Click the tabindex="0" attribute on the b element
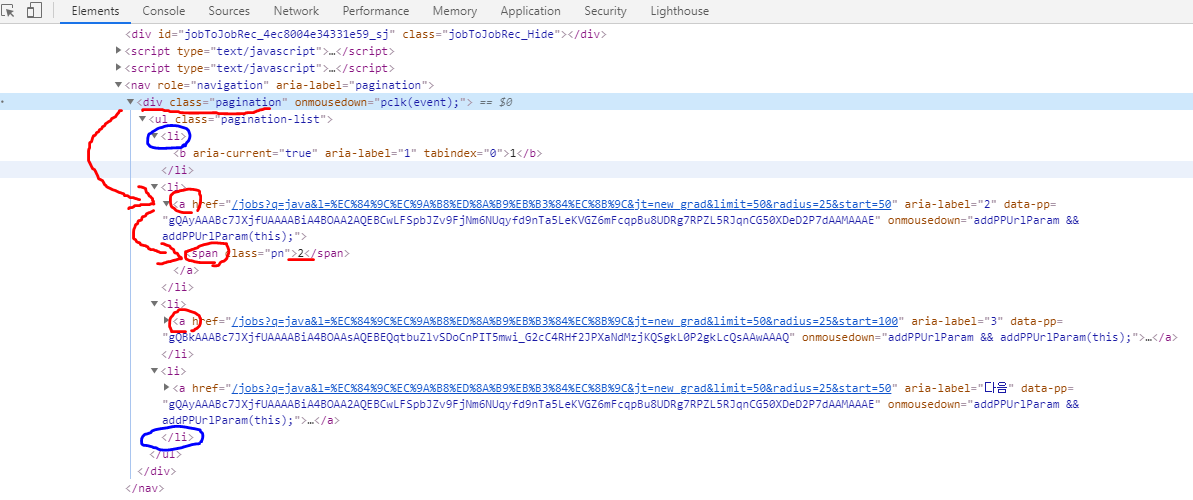The height and width of the screenshot is (500, 1193). 464,153
